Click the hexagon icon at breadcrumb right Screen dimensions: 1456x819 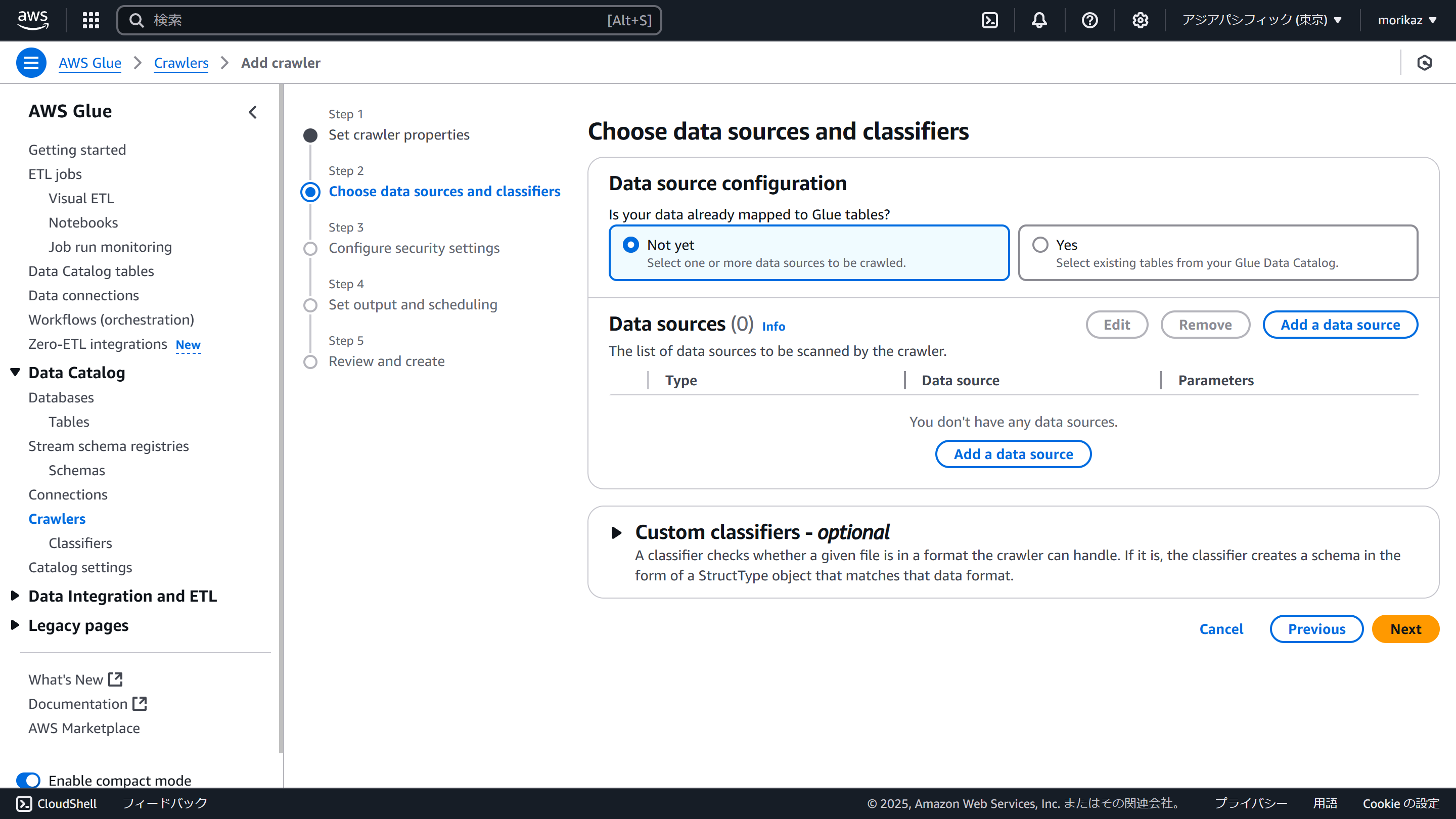click(1424, 63)
